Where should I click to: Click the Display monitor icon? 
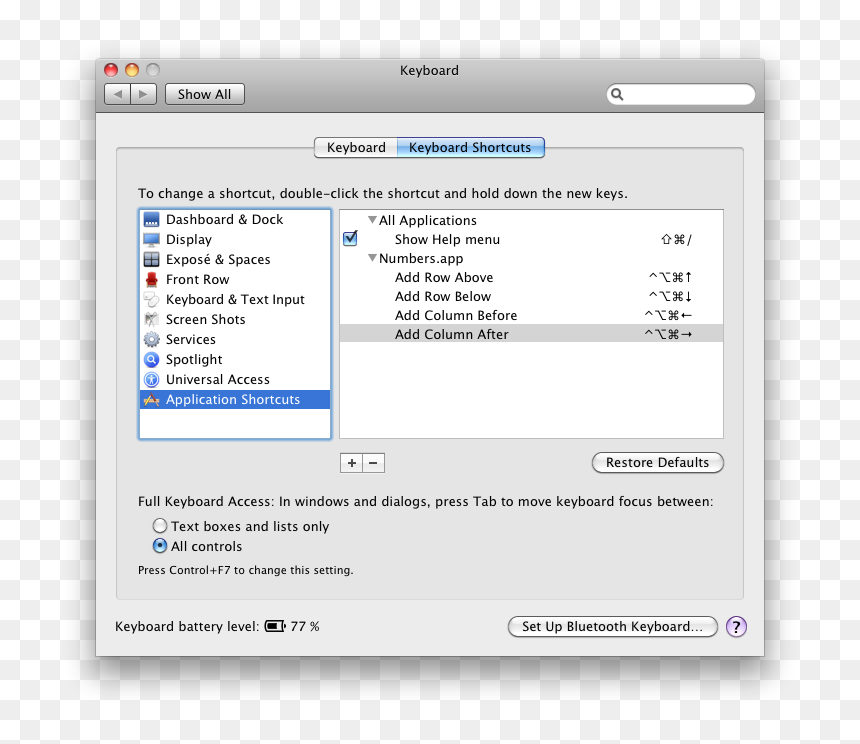coord(151,240)
